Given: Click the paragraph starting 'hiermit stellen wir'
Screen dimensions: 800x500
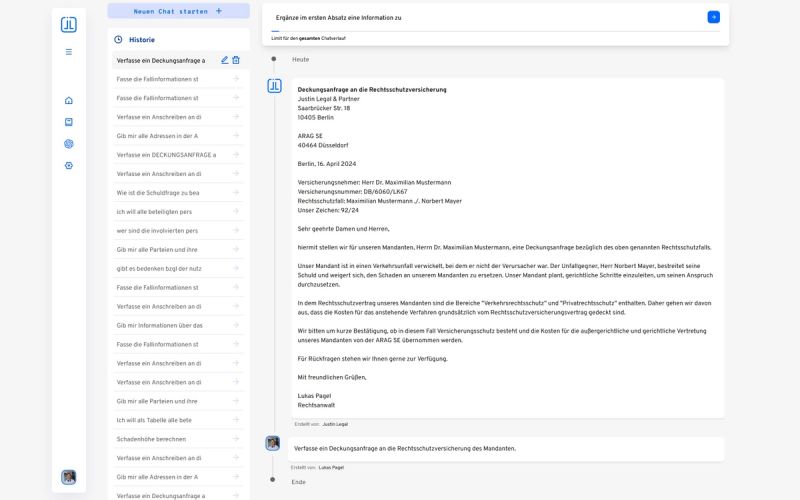Looking at the screenshot, I should click(x=504, y=247).
